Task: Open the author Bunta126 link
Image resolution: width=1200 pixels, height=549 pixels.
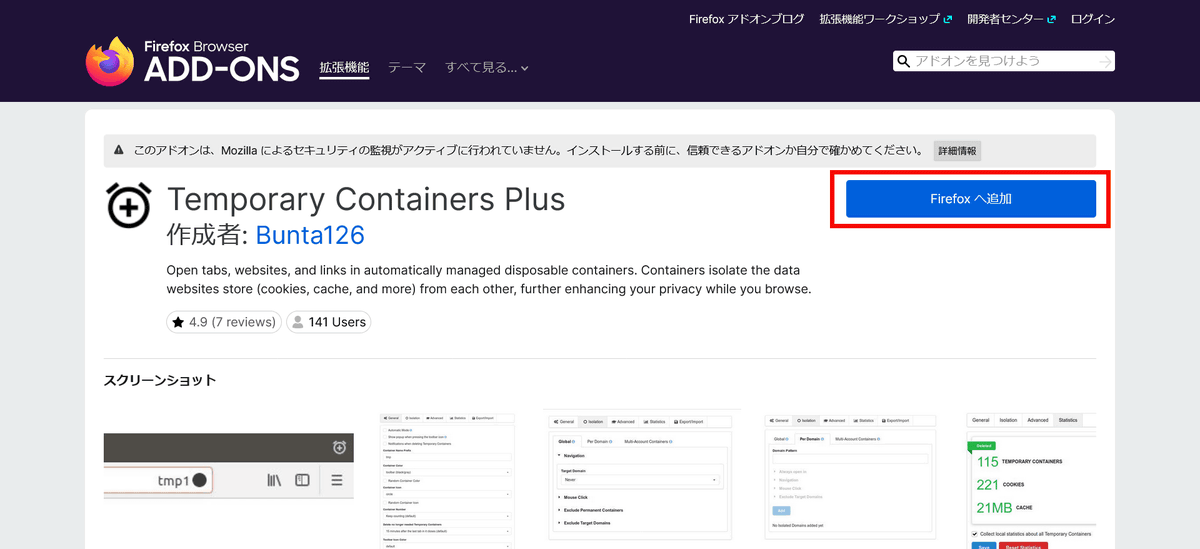Action: point(310,235)
